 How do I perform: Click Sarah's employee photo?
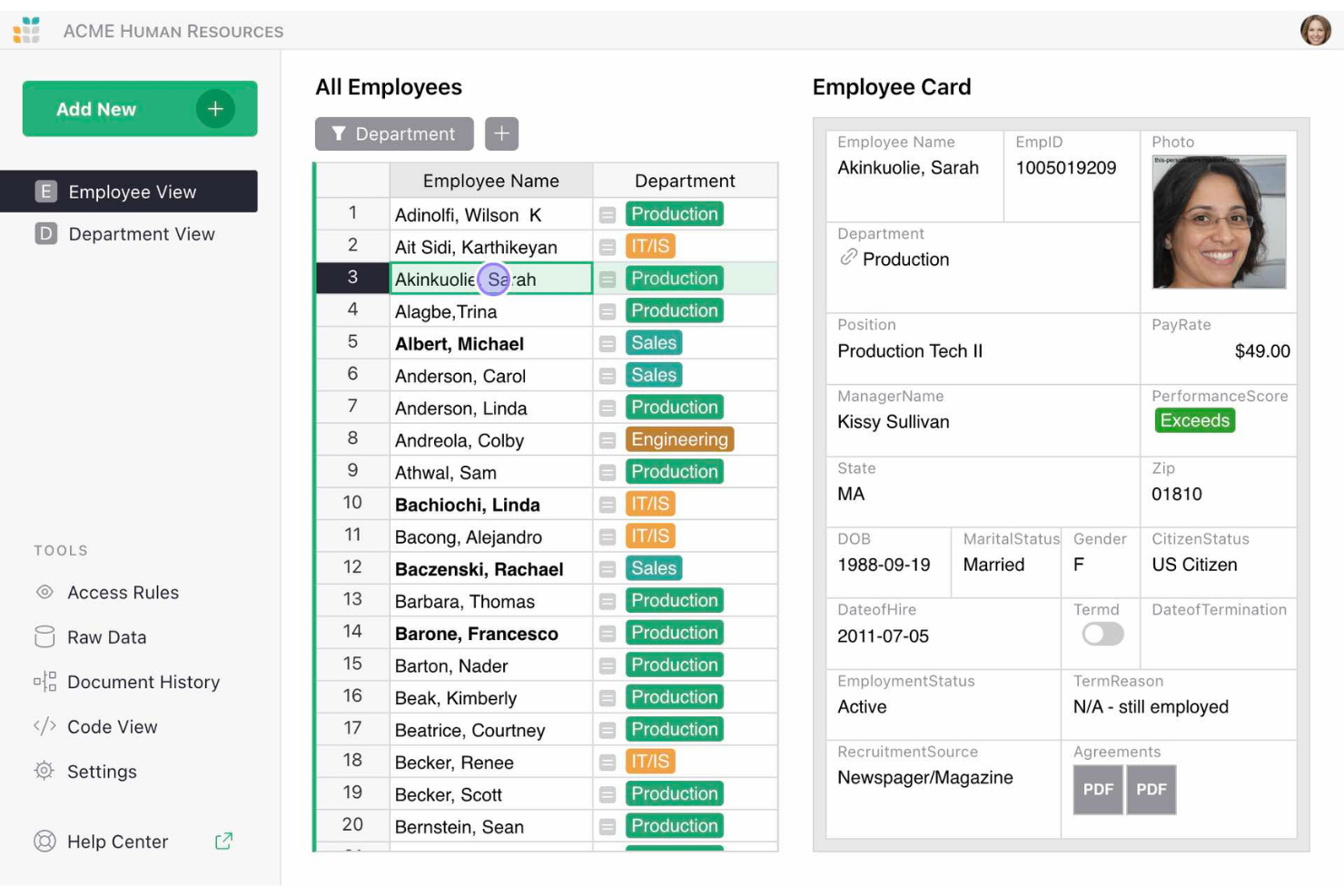1219,222
